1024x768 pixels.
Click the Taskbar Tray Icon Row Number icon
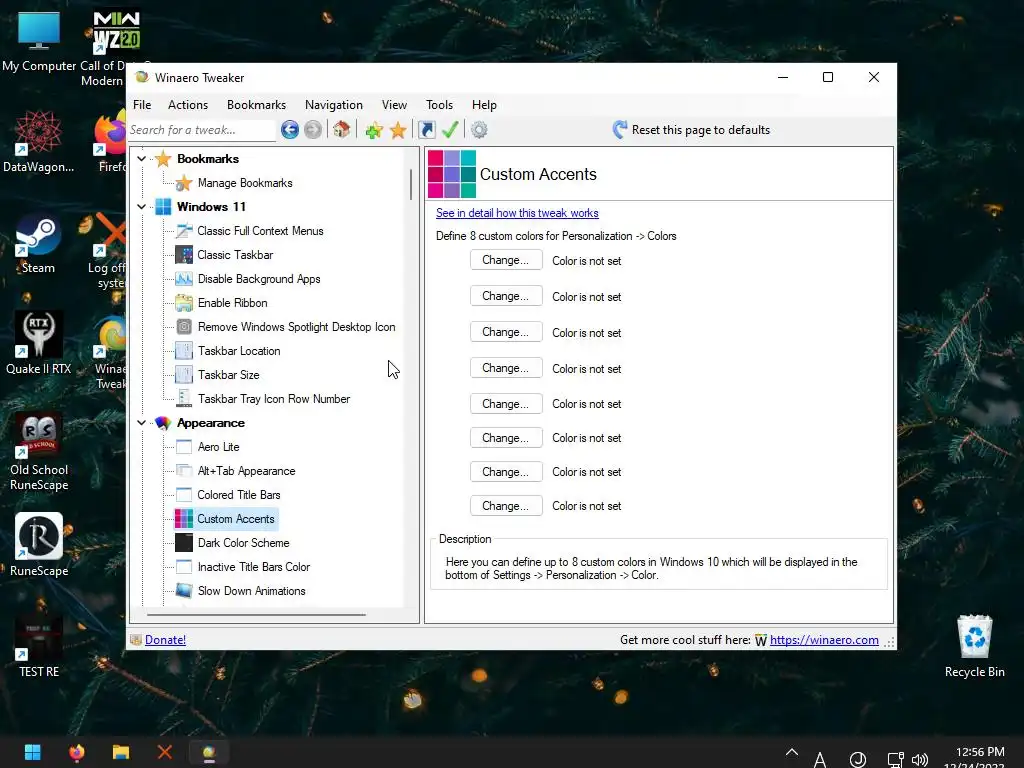(x=184, y=398)
